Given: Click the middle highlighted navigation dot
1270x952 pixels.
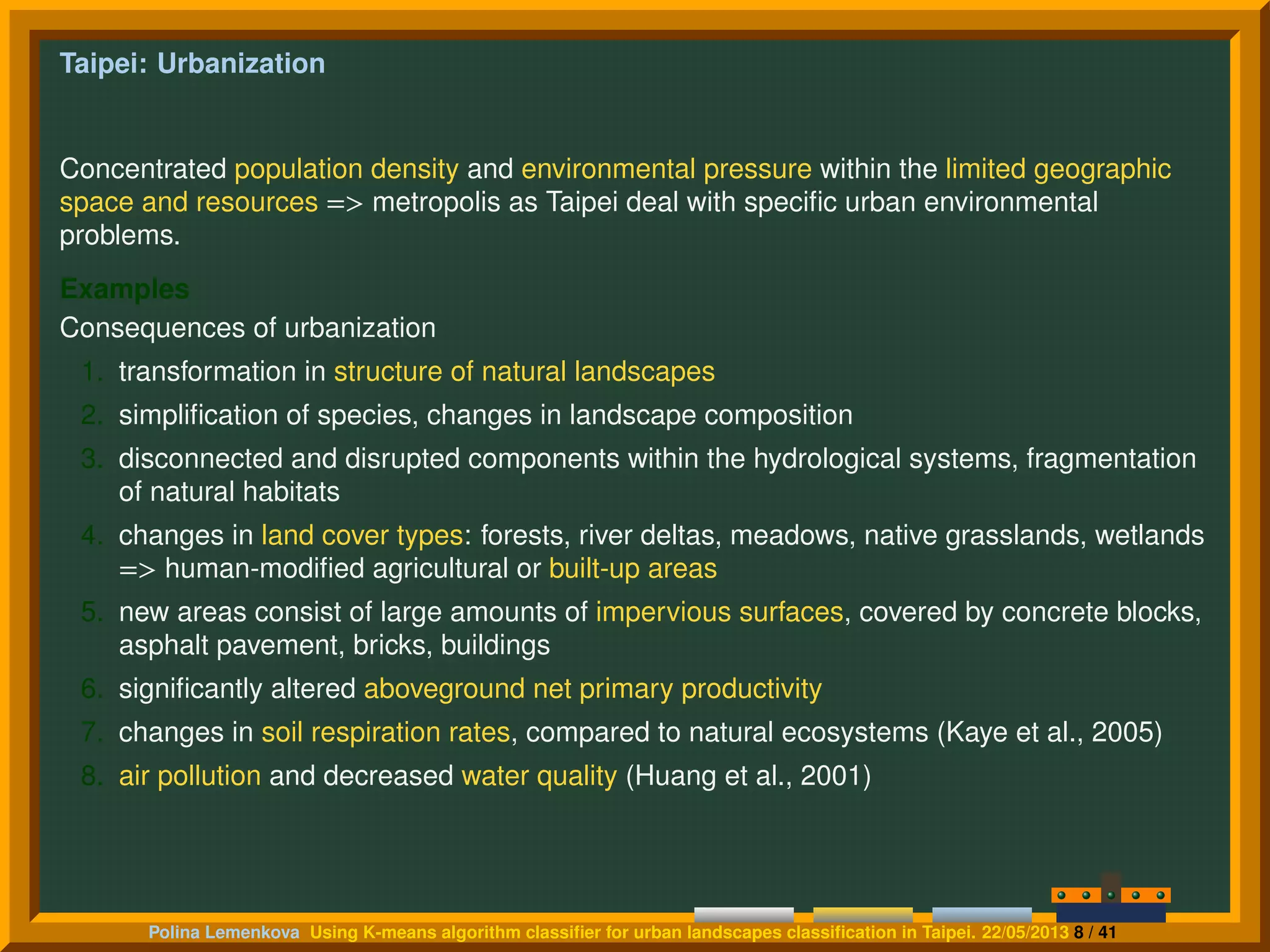Looking at the screenshot, I should click(x=1111, y=895).
